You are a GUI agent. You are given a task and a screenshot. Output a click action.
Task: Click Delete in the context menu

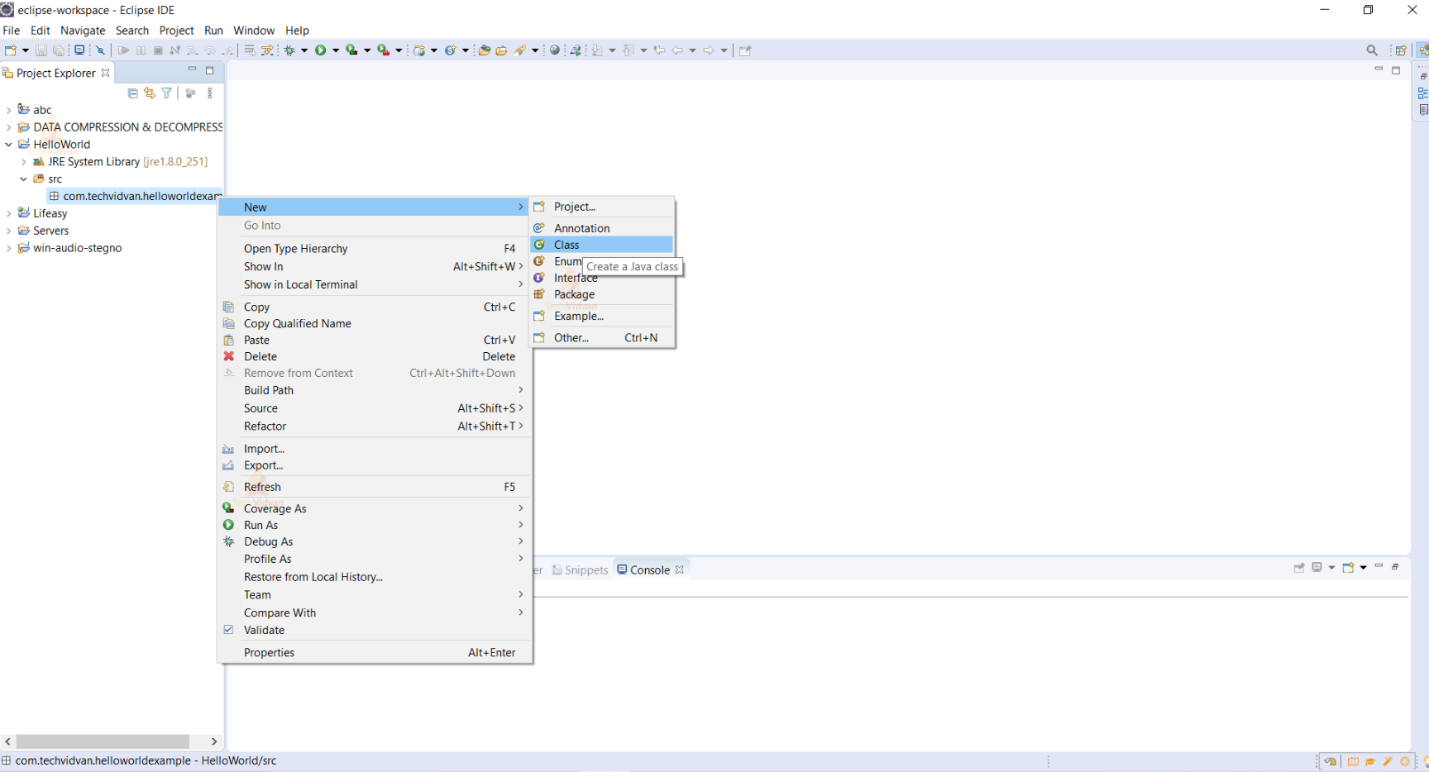(x=375, y=356)
